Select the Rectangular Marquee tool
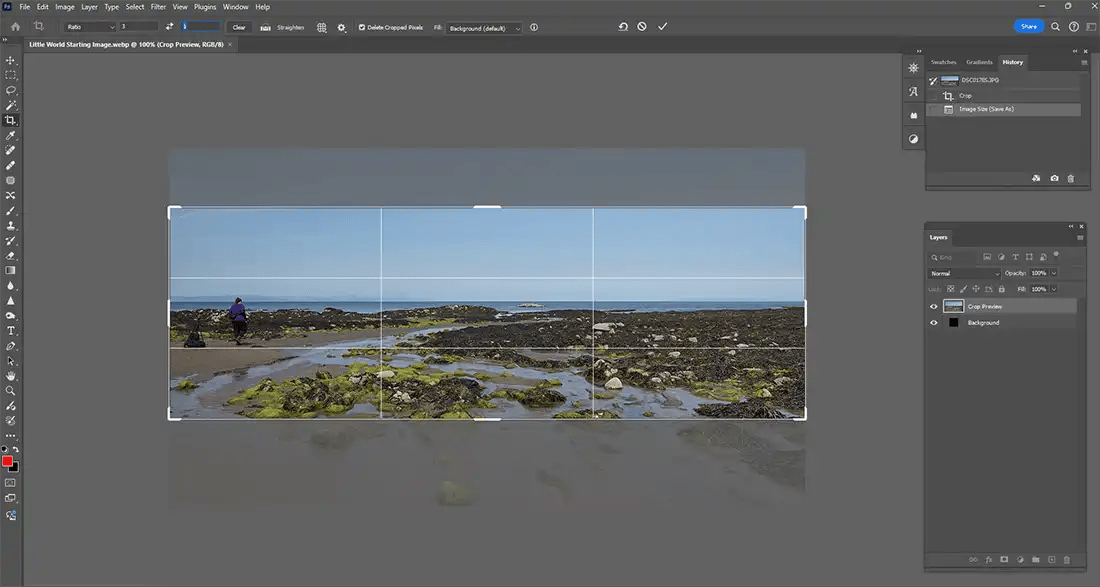The height and width of the screenshot is (587, 1100). 11,75
